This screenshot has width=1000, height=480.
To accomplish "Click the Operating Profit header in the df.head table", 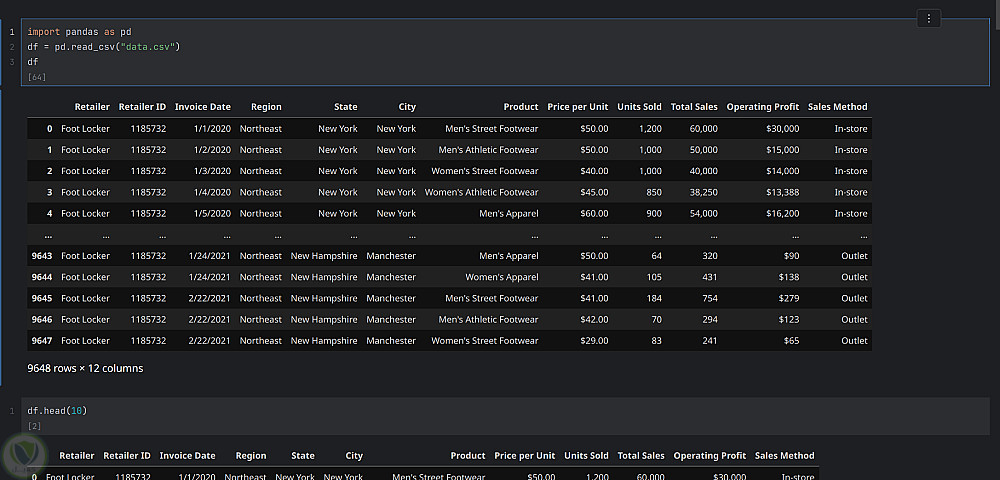I will (710, 456).
